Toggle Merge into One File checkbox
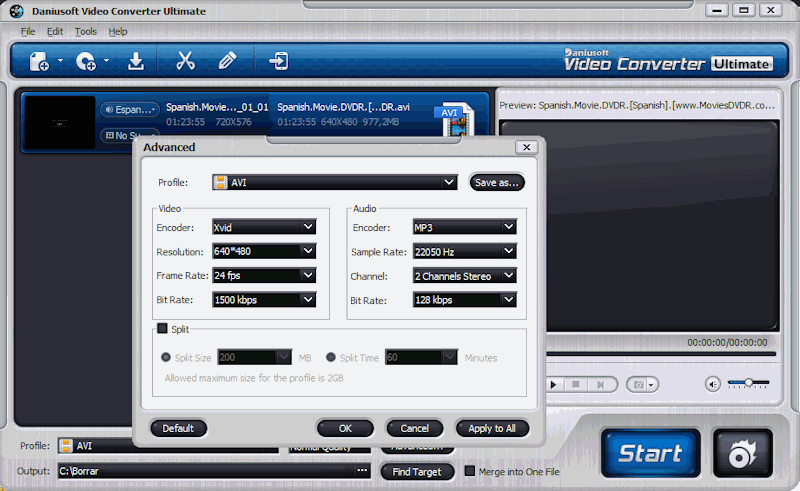 coord(470,471)
